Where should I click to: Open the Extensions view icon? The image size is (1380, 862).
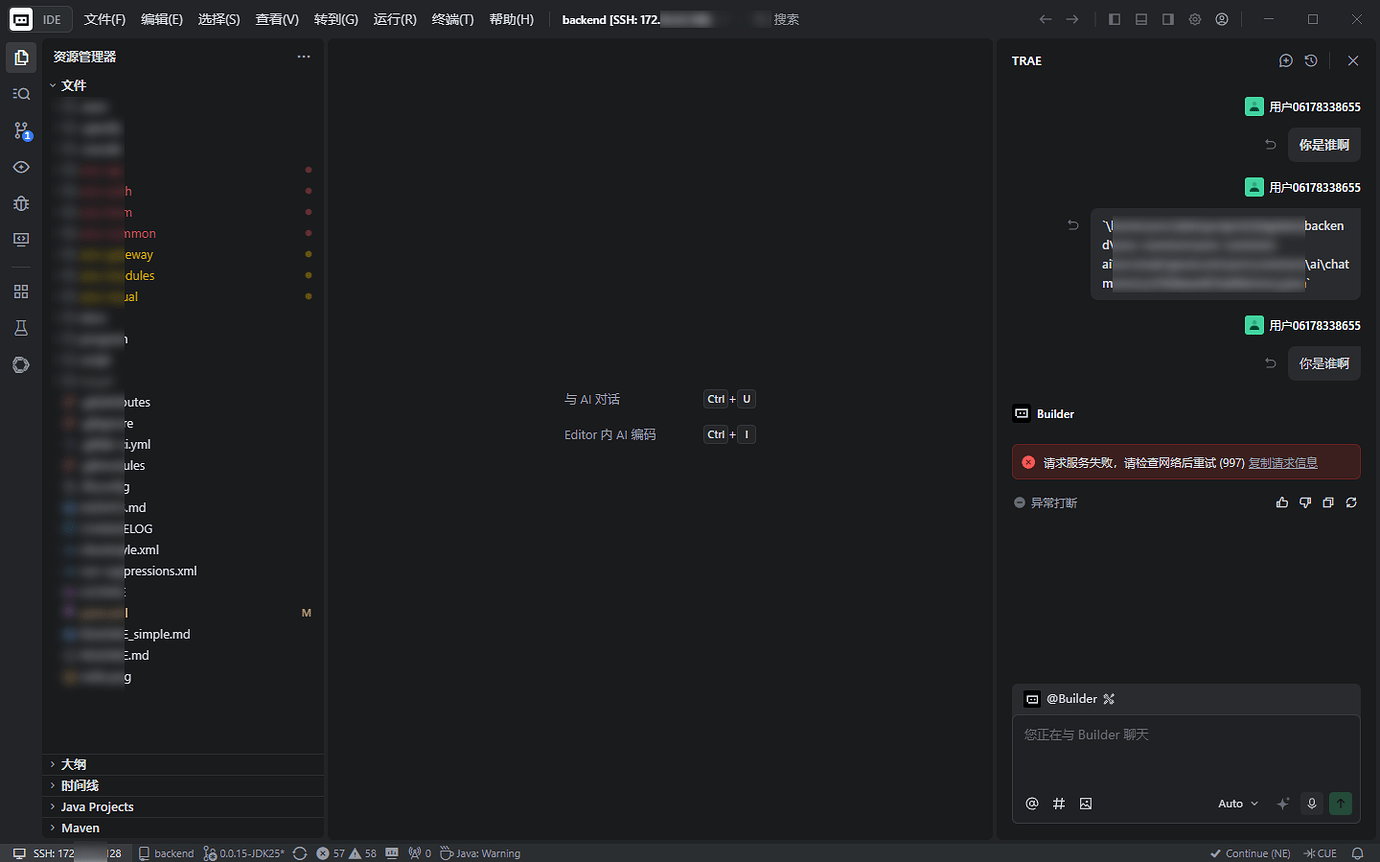tap(21, 292)
